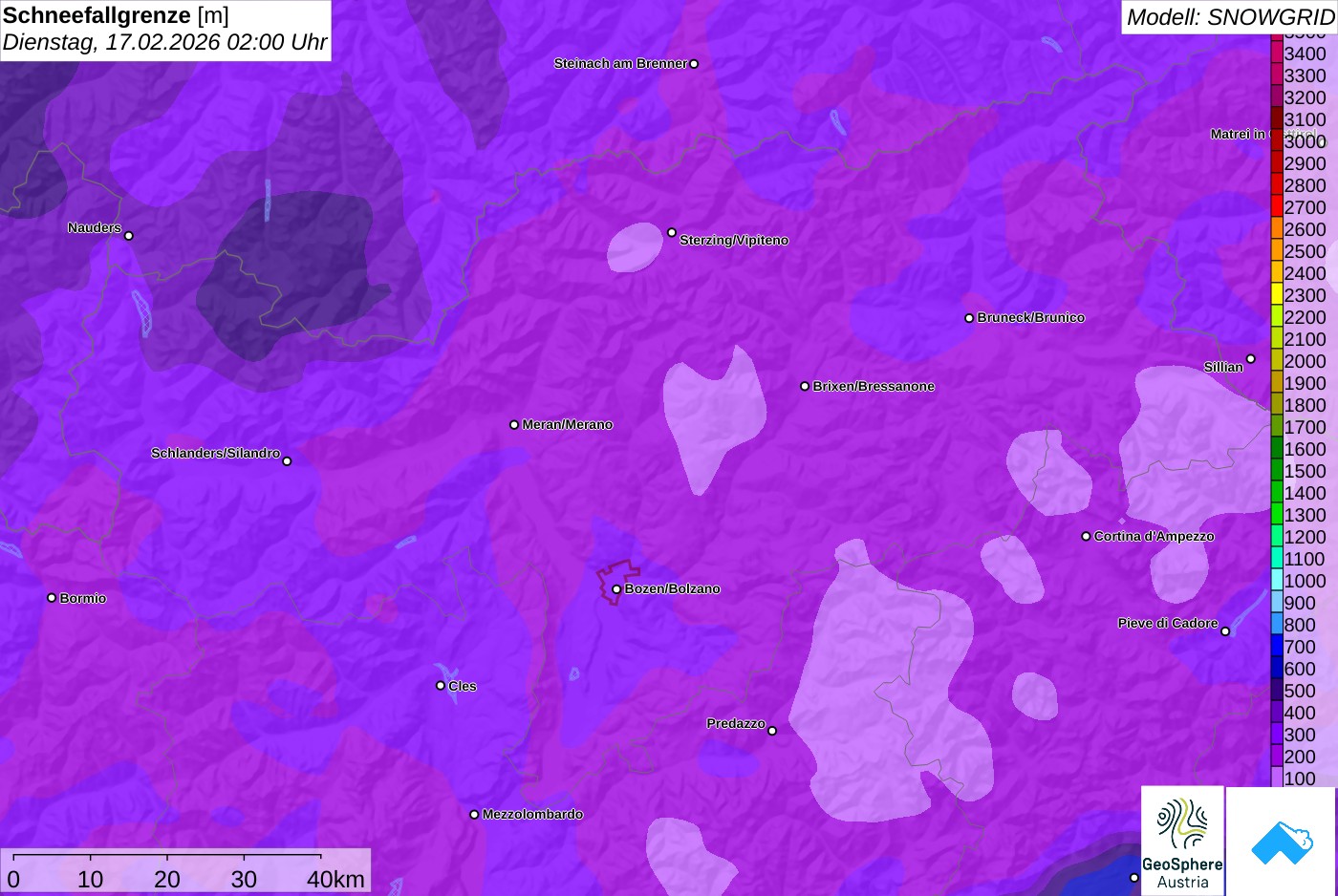Image resolution: width=1338 pixels, height=896 pixels.
Task: Click the Meran/Merano label text
Action: pyautogui.click(x=568, y=425)
